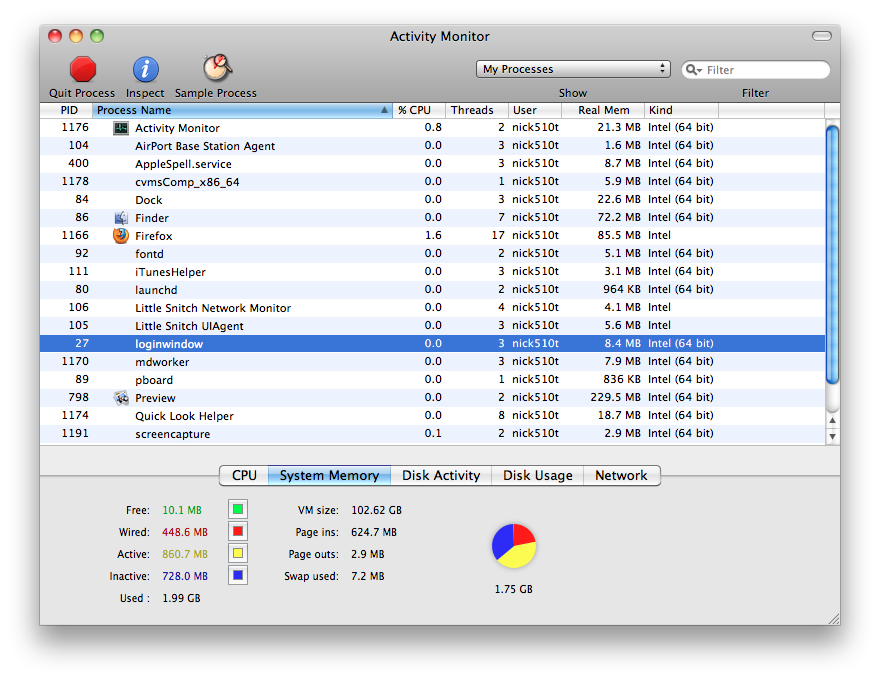
Task: Click the green Free memory color swatch
Action: pyautogui.click(x=238, y=509)
